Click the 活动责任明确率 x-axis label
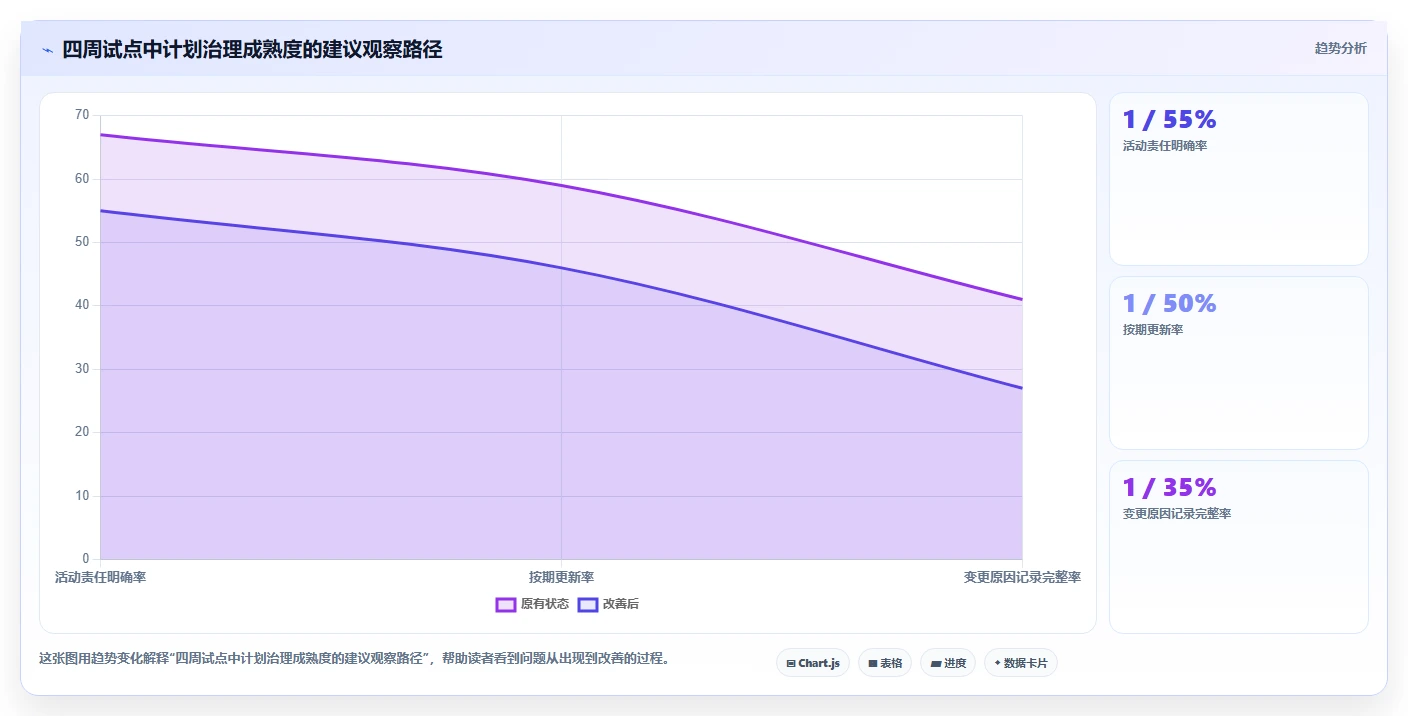The image size is (1408, 716). click(100, 578)
